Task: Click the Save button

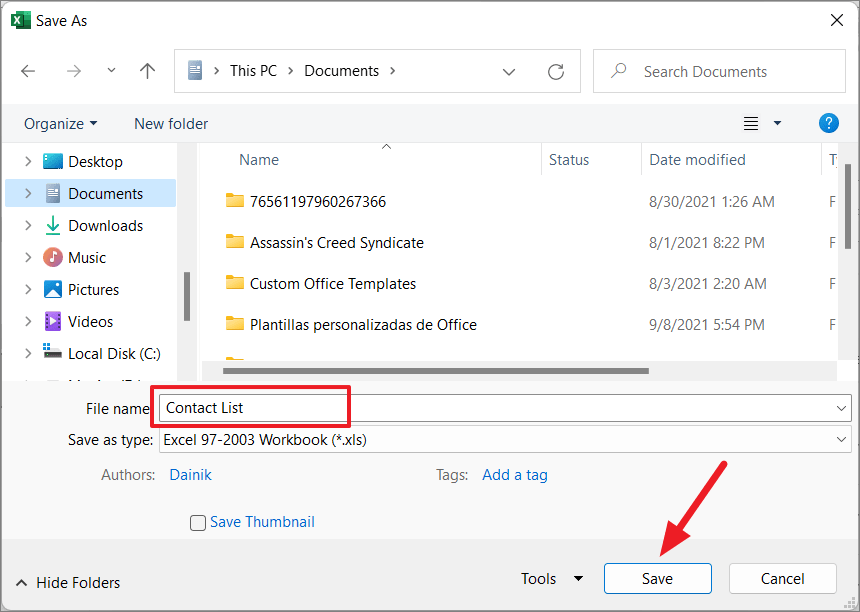Action: 657,579
